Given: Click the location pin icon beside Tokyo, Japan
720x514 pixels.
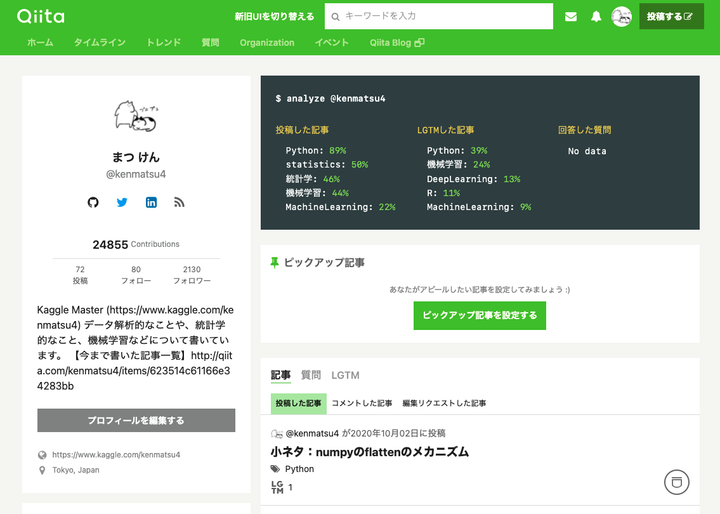Looking at the screenshot, I should 42,470.
